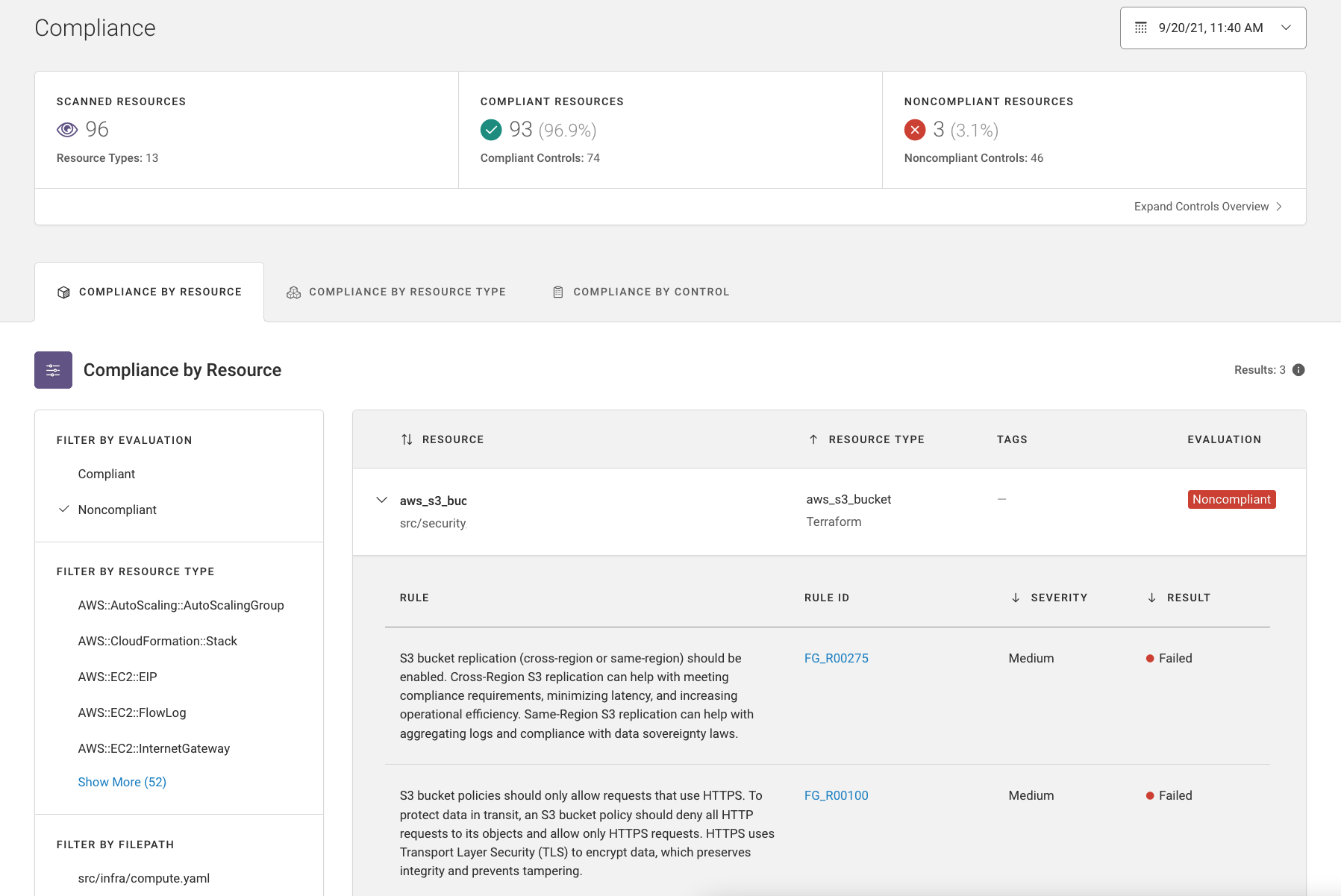Viewport: 1341px width, 896px height.
Task: Filter by AWS::EC2::FlowLog resource type
Action: (132, 712)
